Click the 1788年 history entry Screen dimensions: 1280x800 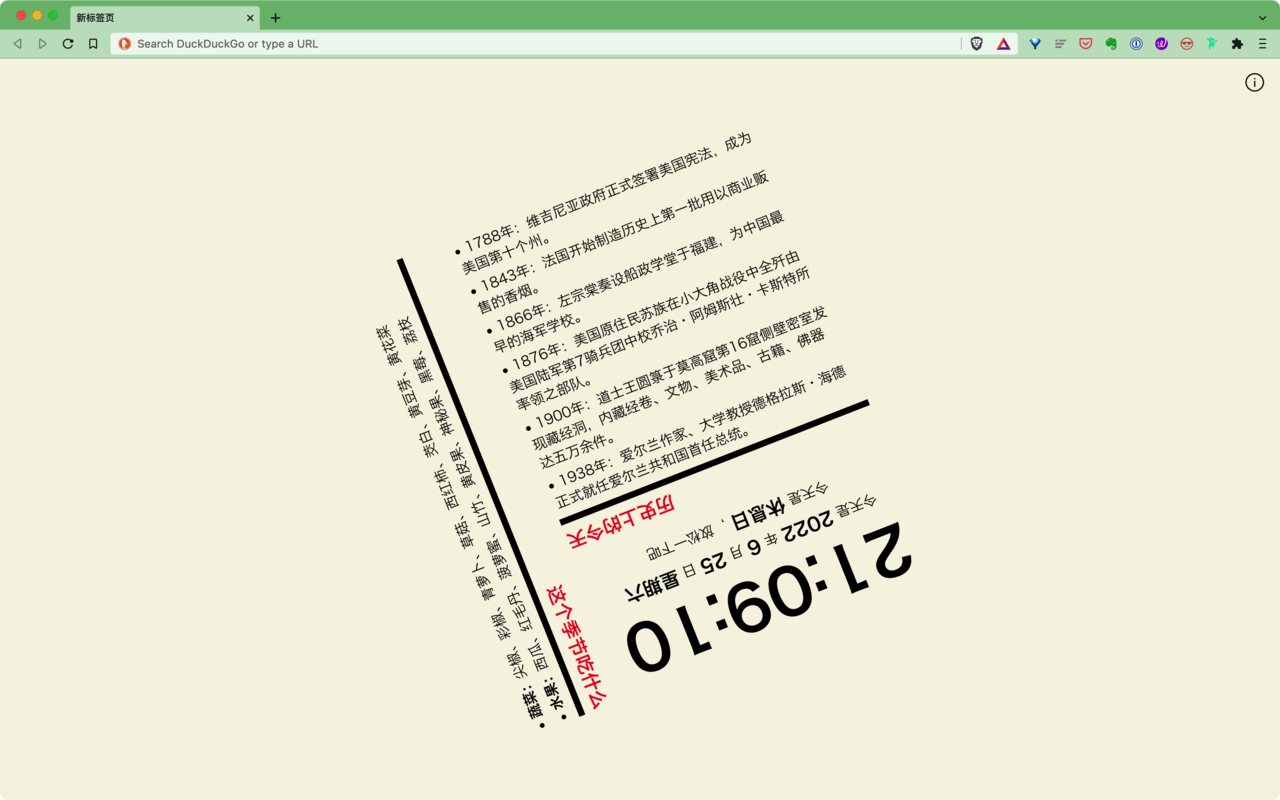tap(603, 203)
